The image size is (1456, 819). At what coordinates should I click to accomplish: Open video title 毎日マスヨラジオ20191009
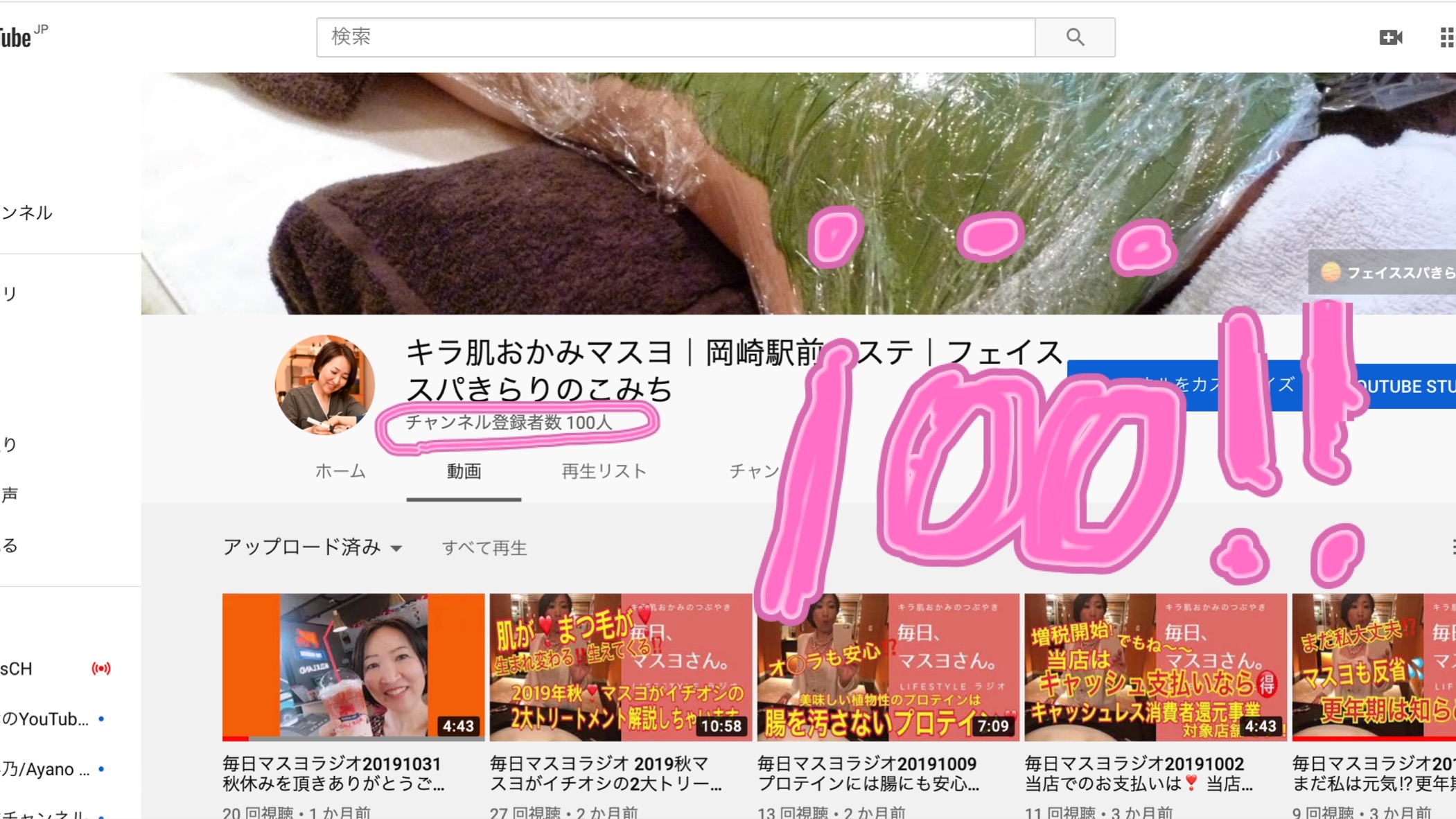click(x=868, y=773)
